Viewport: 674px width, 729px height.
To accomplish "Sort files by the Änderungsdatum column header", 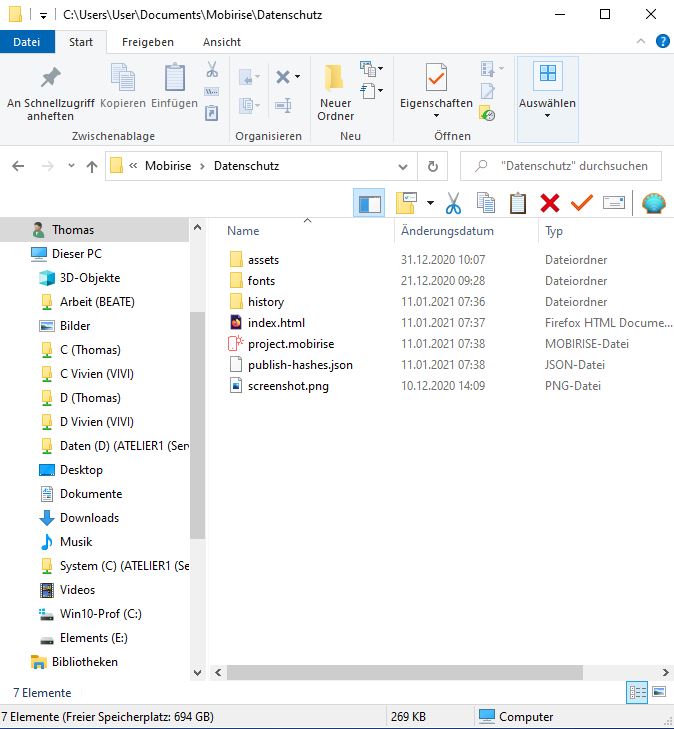I will [x=447, y=231].
